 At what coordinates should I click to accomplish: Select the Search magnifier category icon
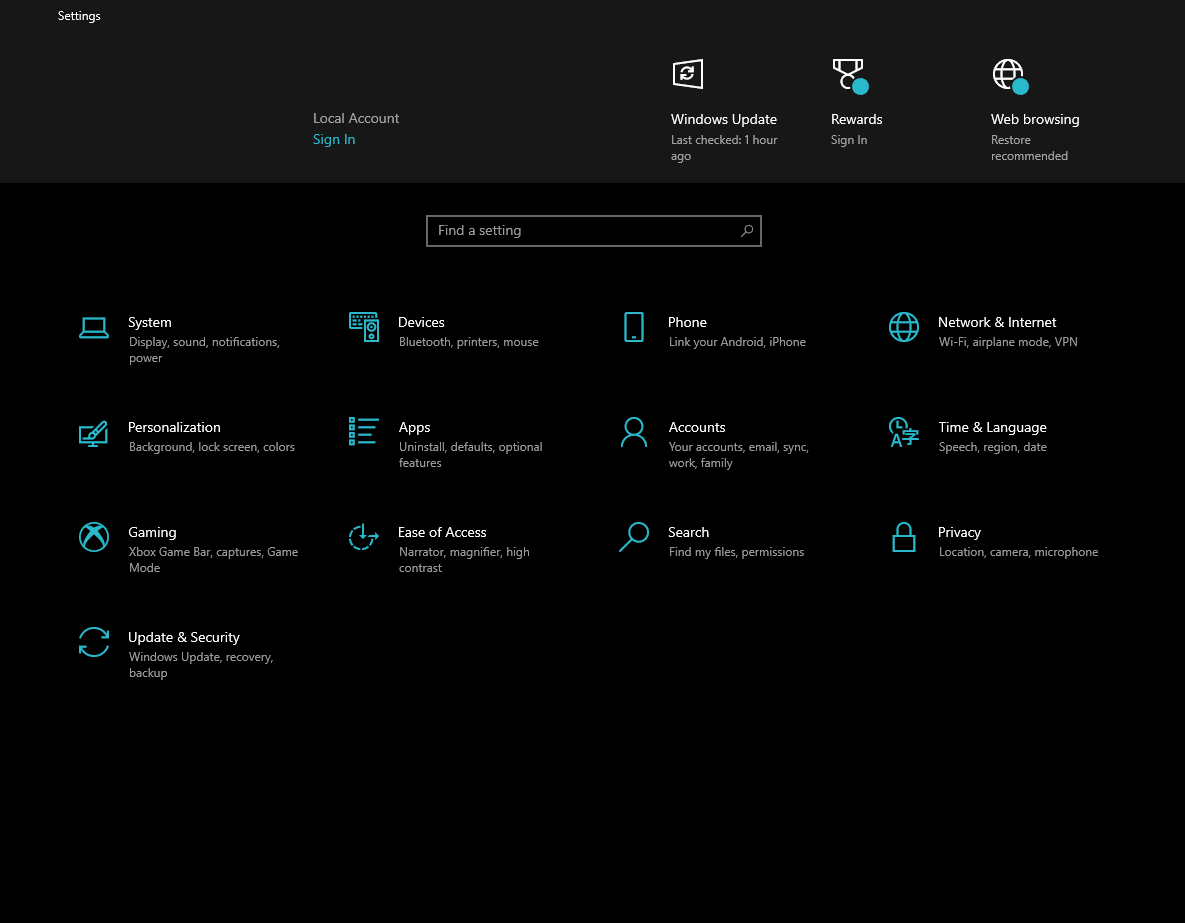[633, 537]
